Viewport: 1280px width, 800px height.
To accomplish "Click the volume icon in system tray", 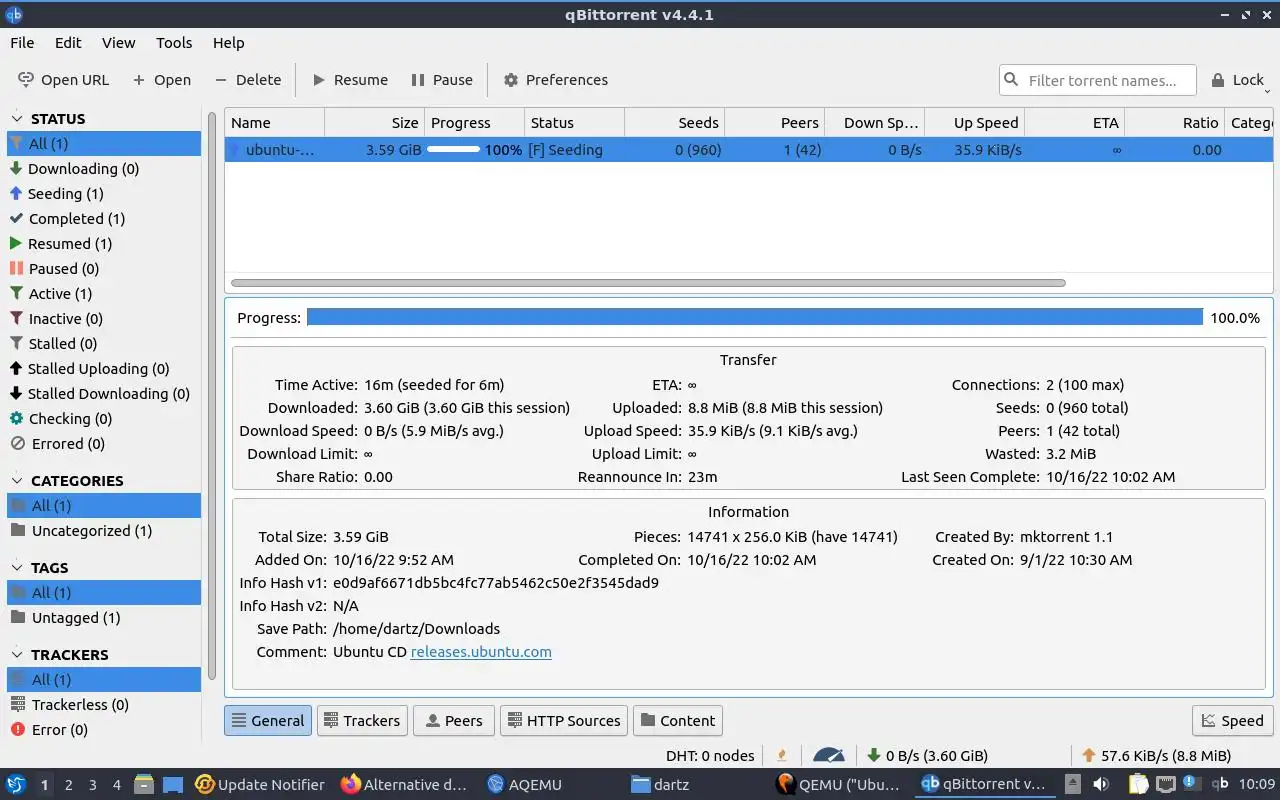I will click(x=1103, y=784).
